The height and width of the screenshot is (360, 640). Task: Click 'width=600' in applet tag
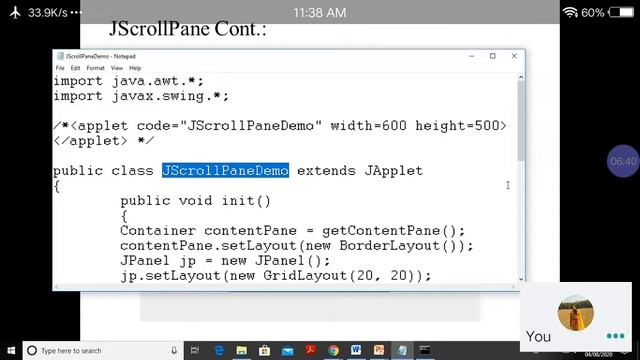point(369,126)
